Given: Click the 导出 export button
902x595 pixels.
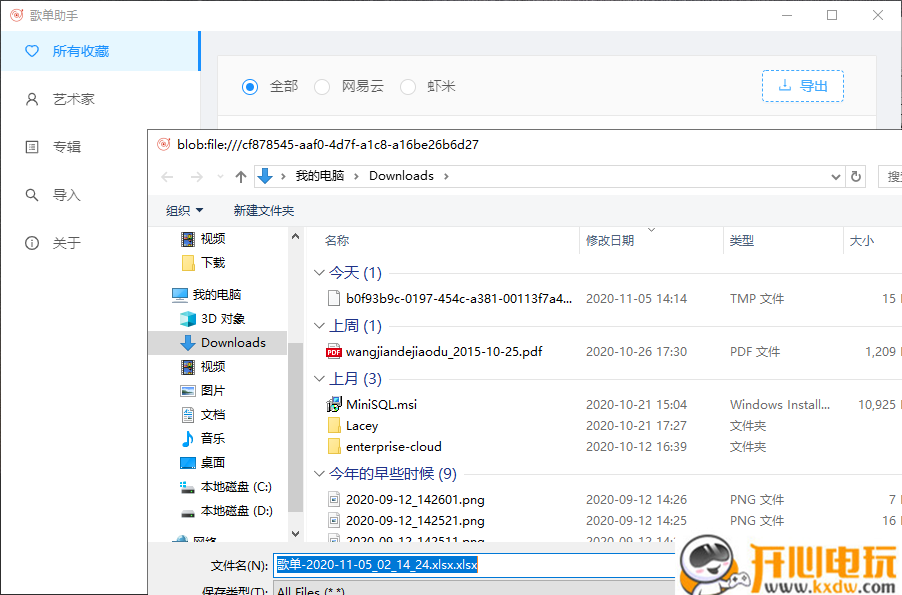Looking at the screenshot, I should [x=802, y=86].
